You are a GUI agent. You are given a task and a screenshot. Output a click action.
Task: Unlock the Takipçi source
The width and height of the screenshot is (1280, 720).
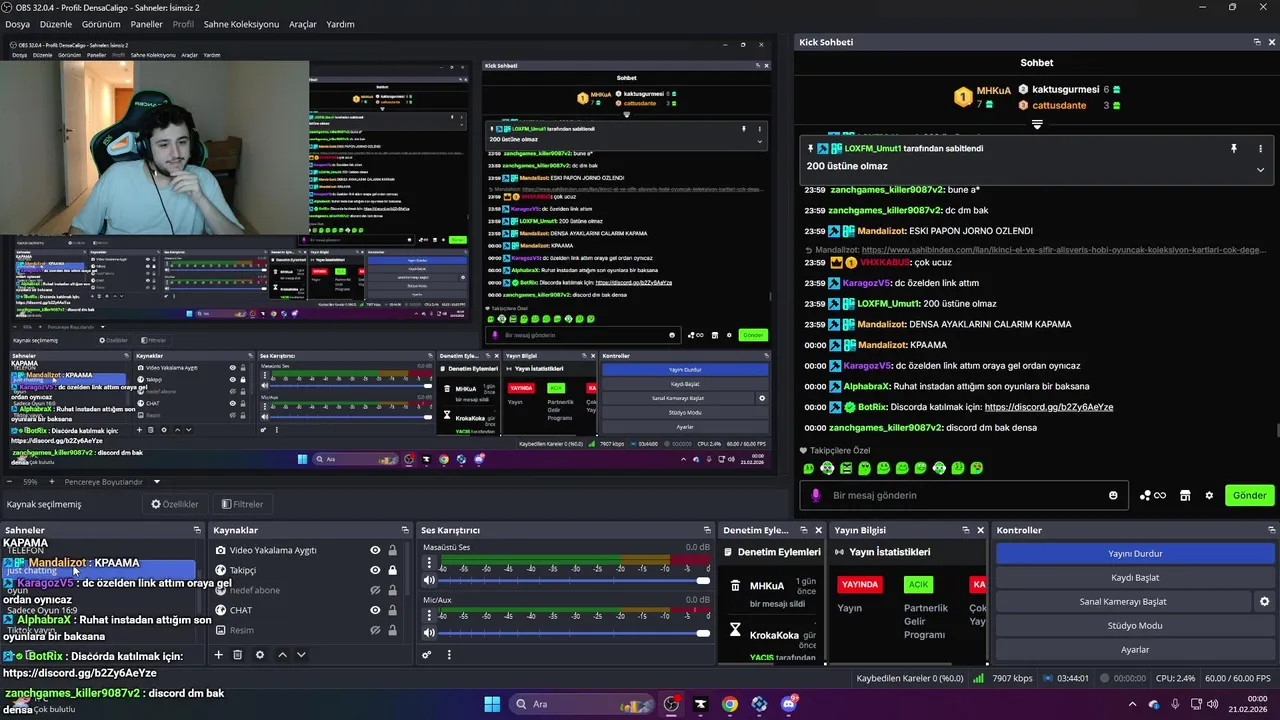click(392, 570)
